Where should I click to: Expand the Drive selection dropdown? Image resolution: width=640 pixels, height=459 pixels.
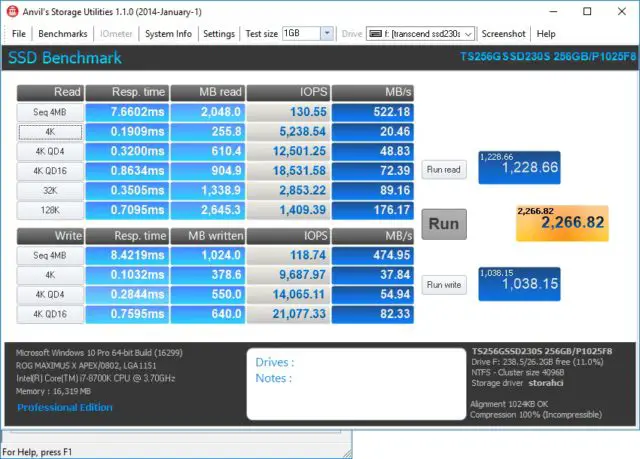click(x=469, y=34)
